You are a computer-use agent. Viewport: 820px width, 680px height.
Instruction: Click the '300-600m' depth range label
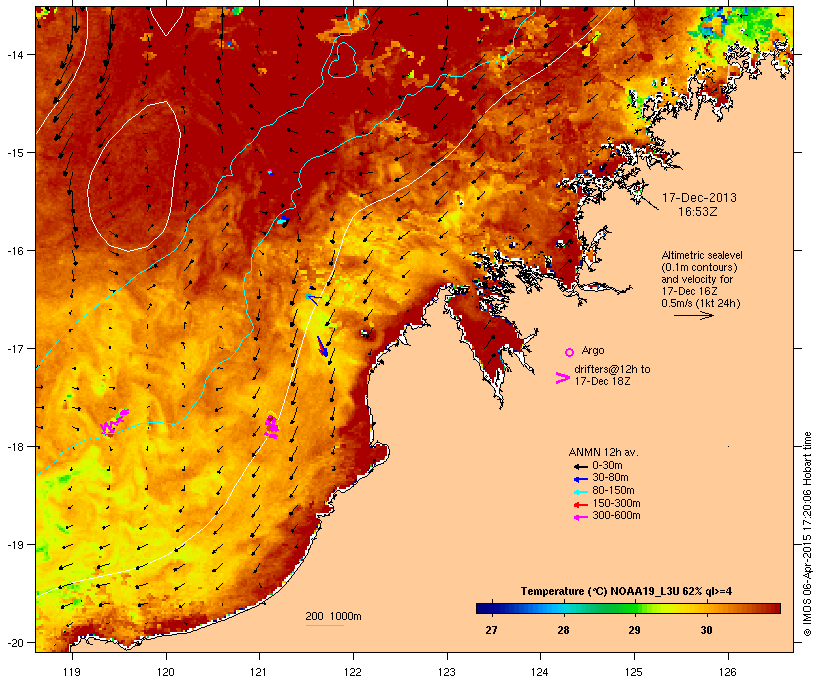point(616,516)
